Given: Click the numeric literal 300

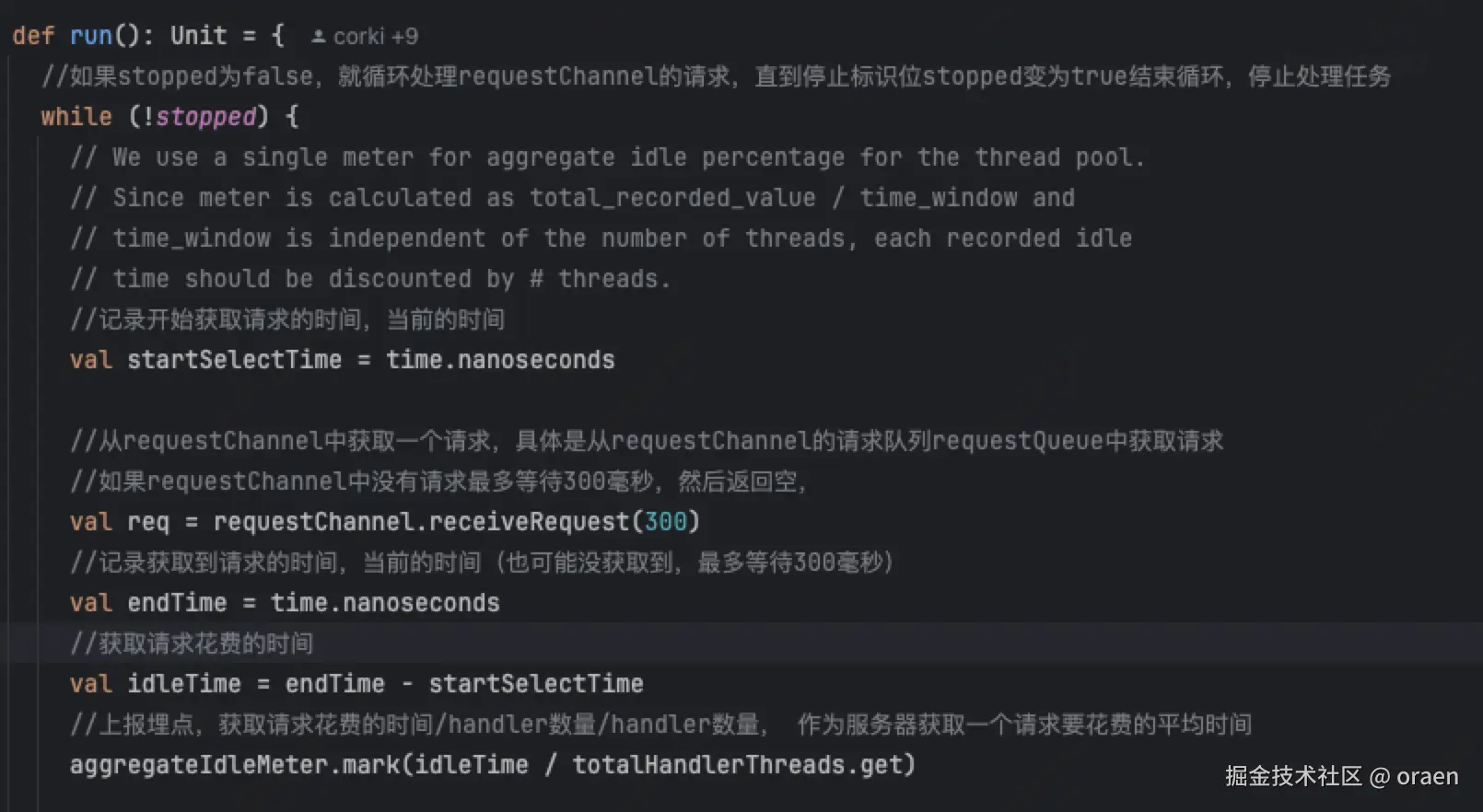Looking at the screenshot, I should point(665,522).
